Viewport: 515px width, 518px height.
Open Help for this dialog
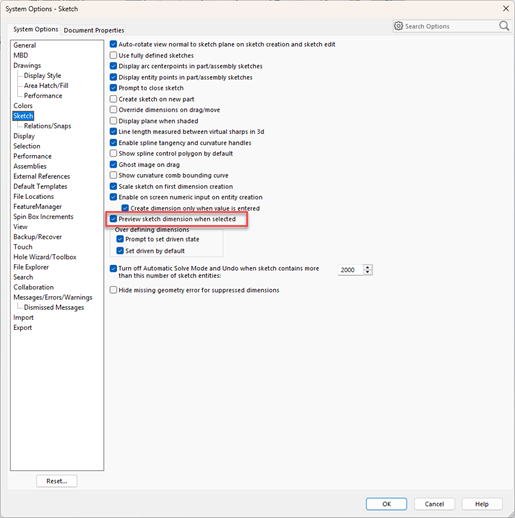pos(482,504)
